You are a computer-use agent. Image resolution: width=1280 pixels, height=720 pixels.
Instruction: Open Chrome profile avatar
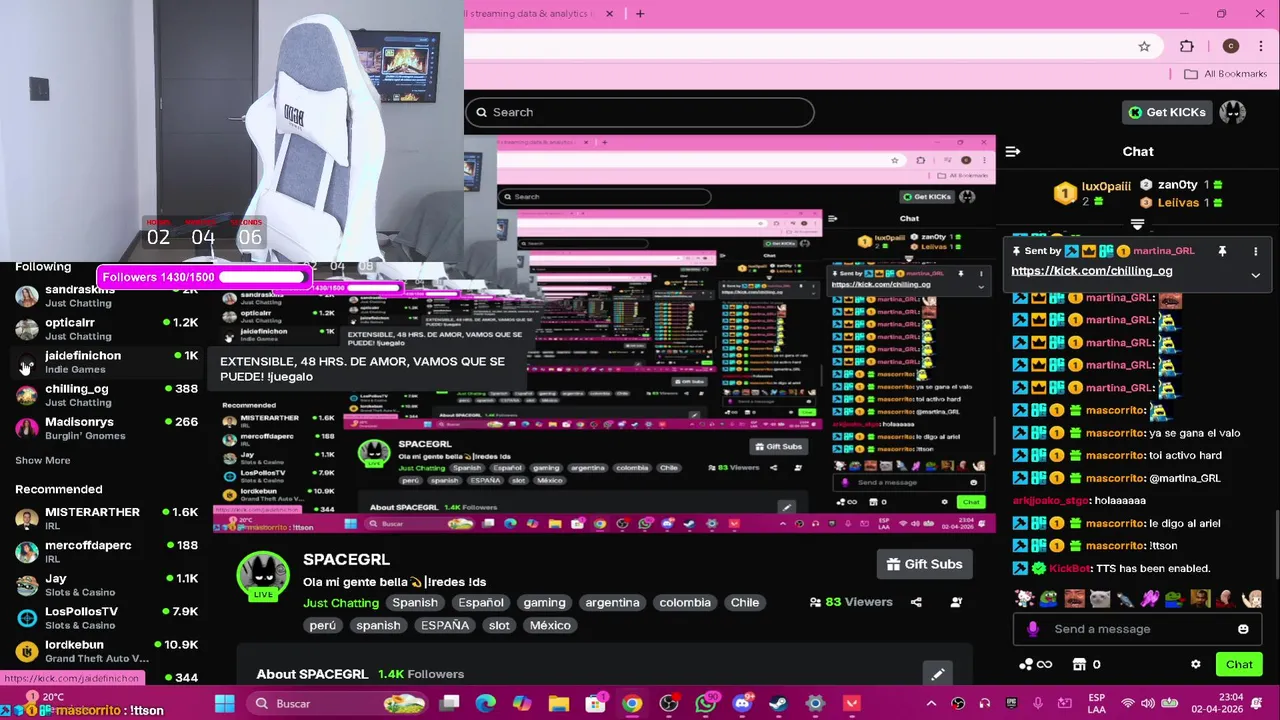1231,46
